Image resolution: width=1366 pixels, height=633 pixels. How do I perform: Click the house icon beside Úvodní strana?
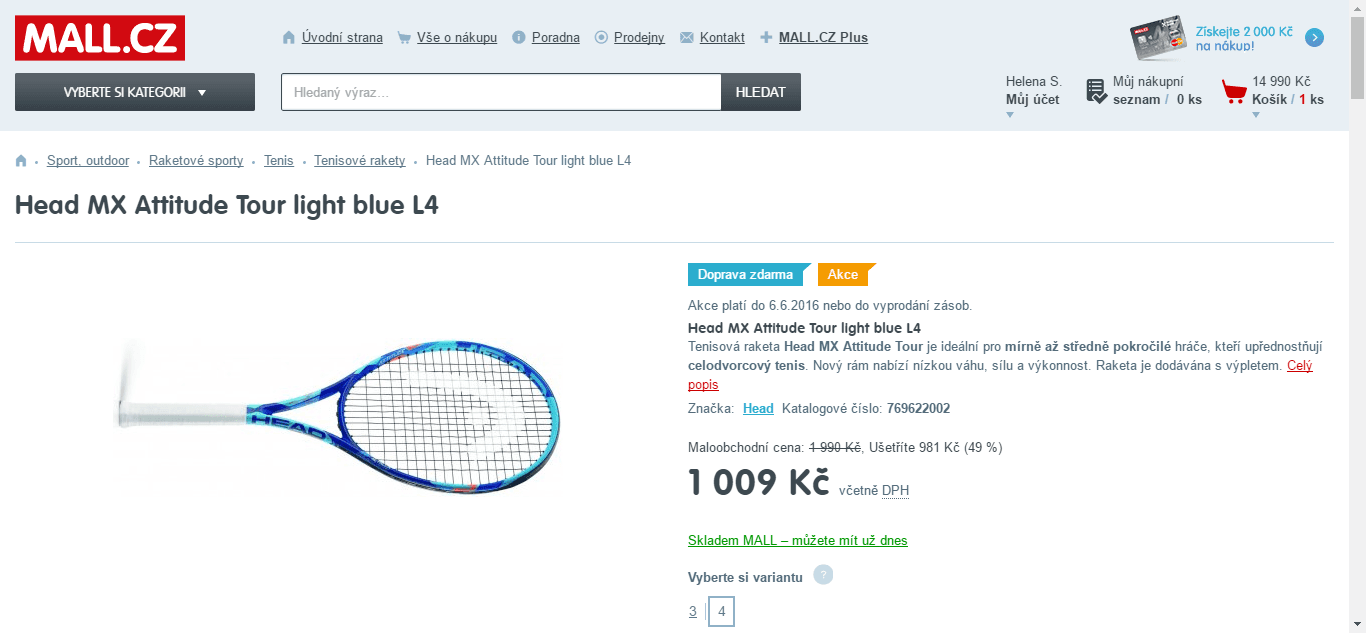pyautogui.click(x=289, y=38)
